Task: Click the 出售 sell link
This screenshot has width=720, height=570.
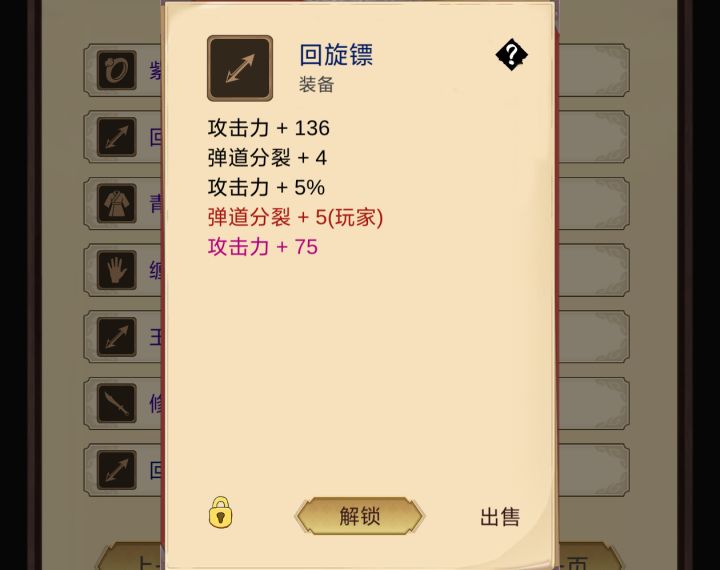Action: [500, 517]
